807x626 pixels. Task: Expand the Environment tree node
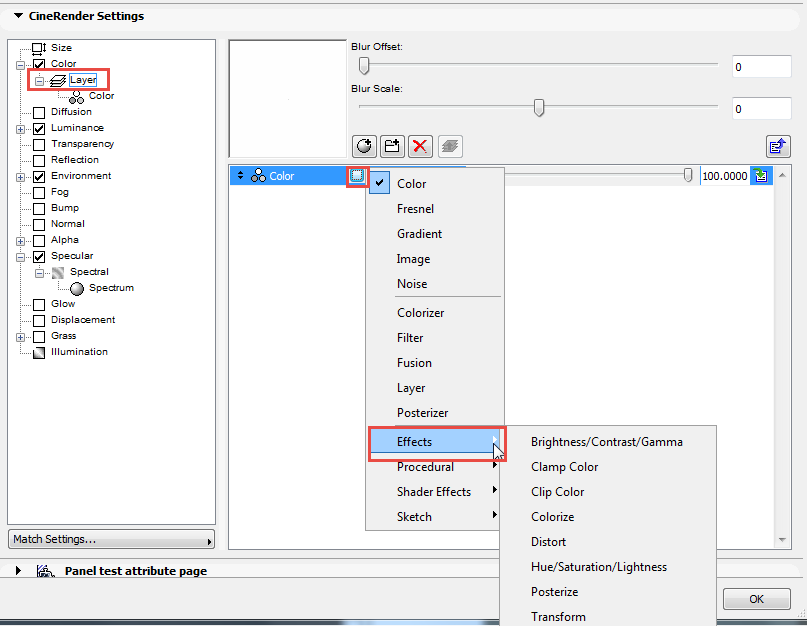pyautogui.click(x=20, y=177)
